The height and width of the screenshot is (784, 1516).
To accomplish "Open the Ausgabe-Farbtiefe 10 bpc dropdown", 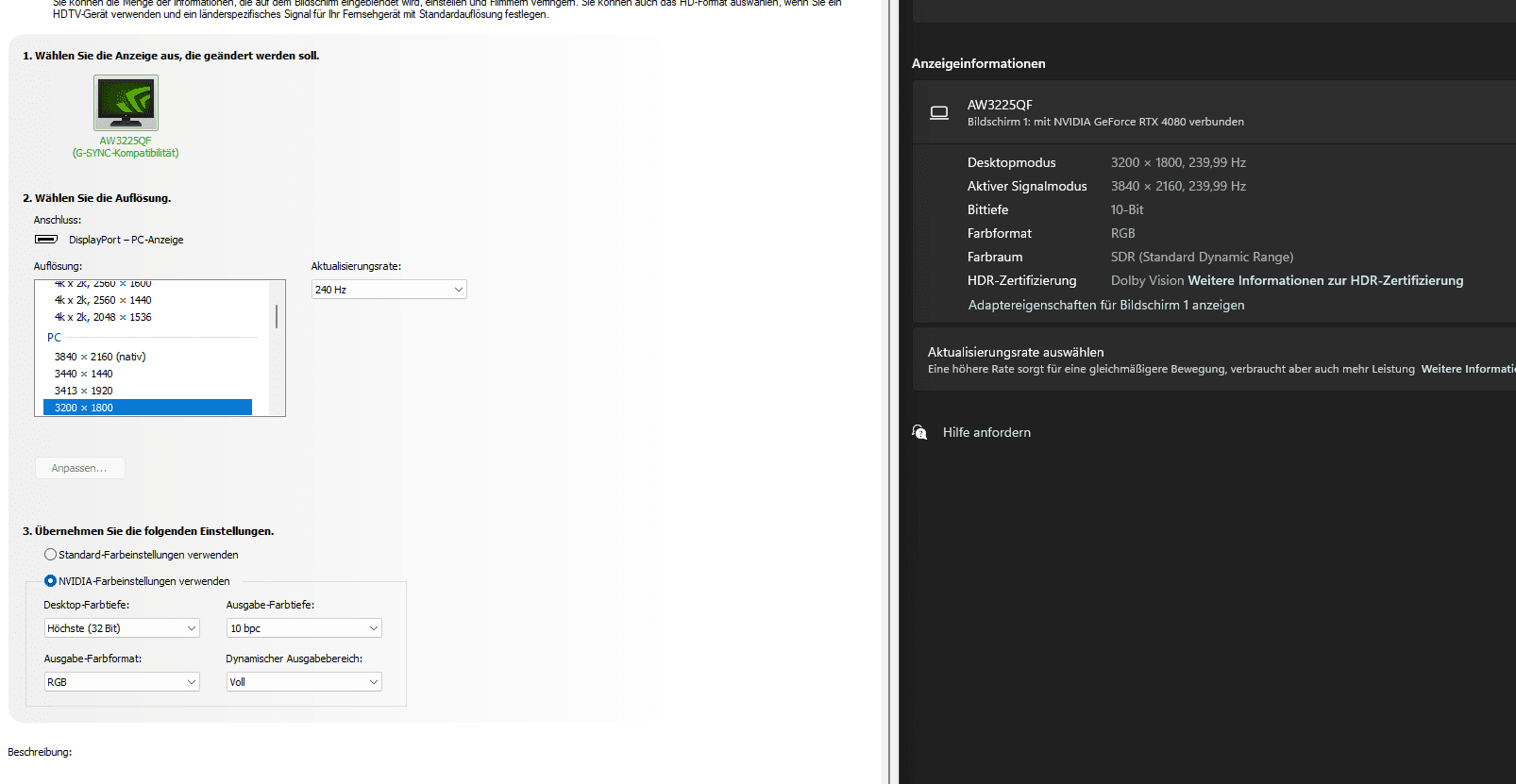I will pyautogui.click(x=304, y=628).
